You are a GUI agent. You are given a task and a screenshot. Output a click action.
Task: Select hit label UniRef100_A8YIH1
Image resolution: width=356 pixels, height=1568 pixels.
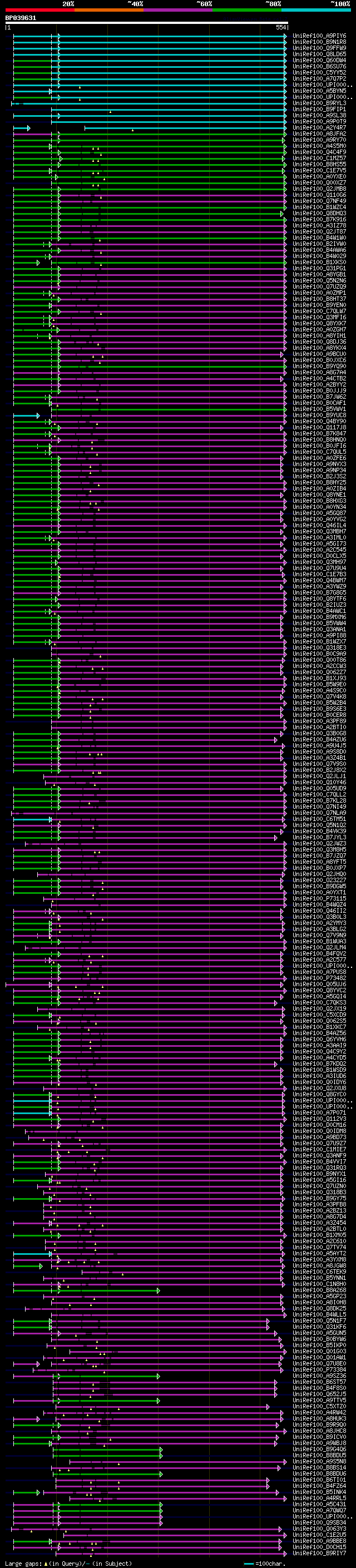click(319, 335)
